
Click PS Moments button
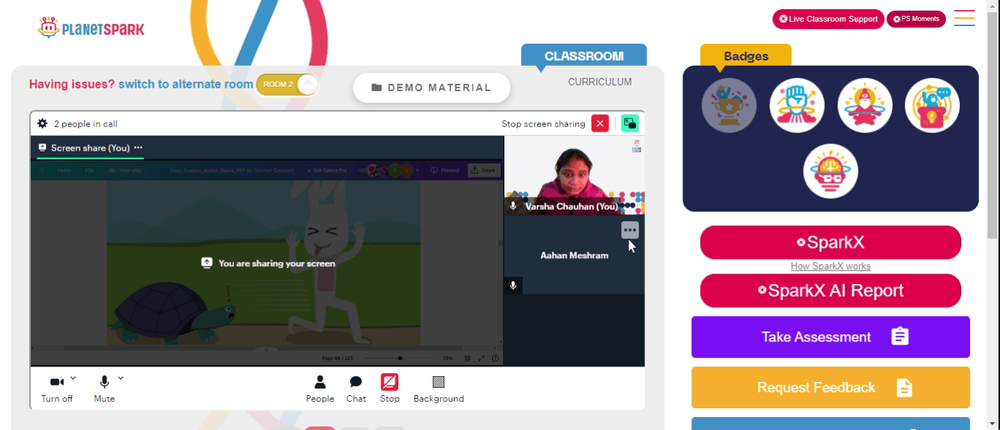[916, 19]
